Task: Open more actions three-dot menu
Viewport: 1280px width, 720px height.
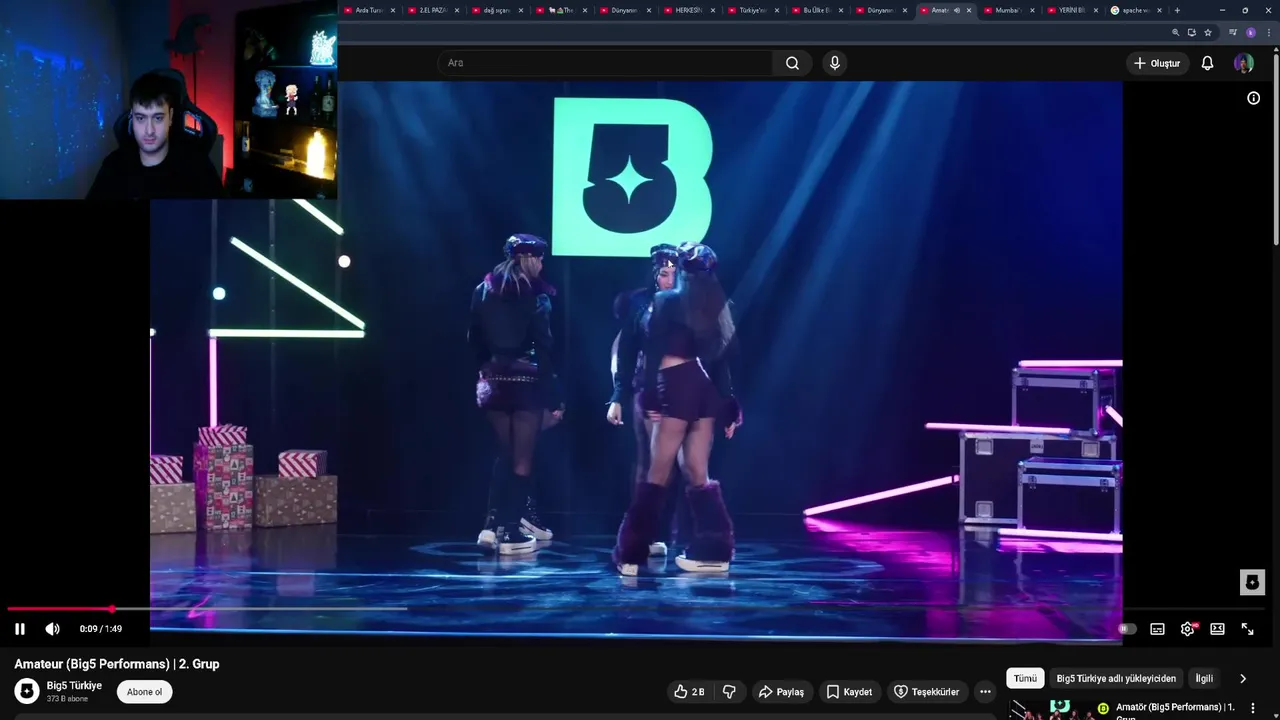Action: [985, 692]
